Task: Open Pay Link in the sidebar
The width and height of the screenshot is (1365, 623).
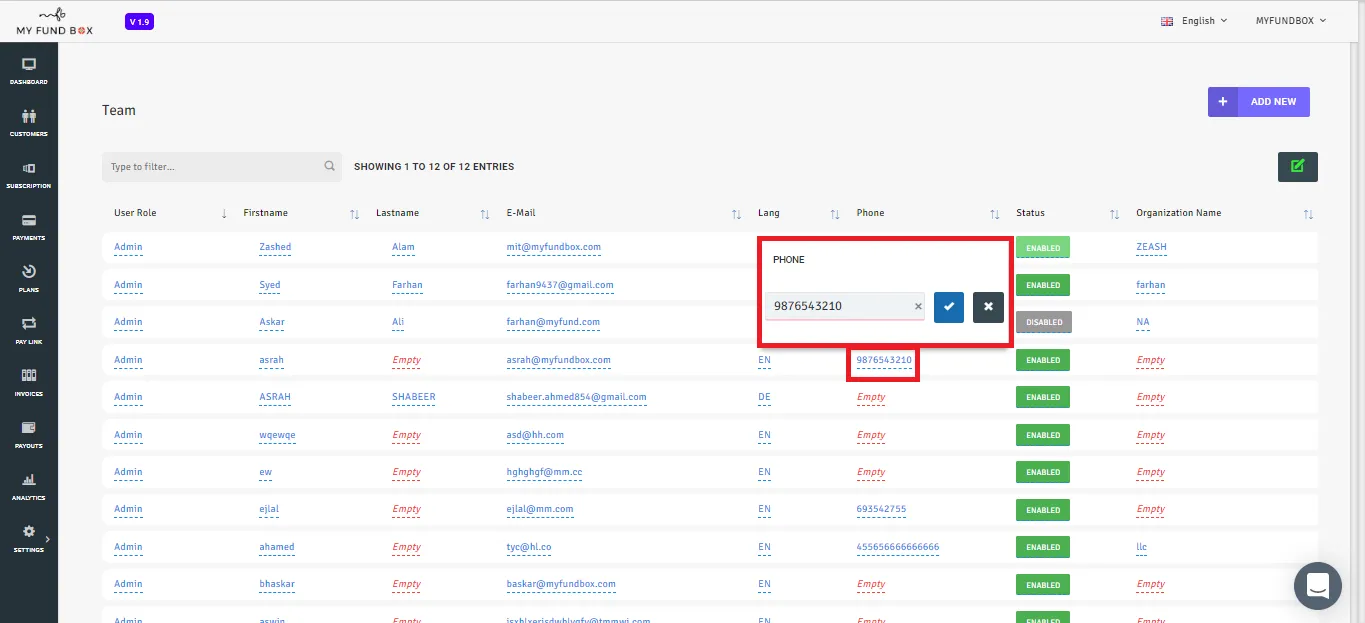Action: tap(29, 330)
